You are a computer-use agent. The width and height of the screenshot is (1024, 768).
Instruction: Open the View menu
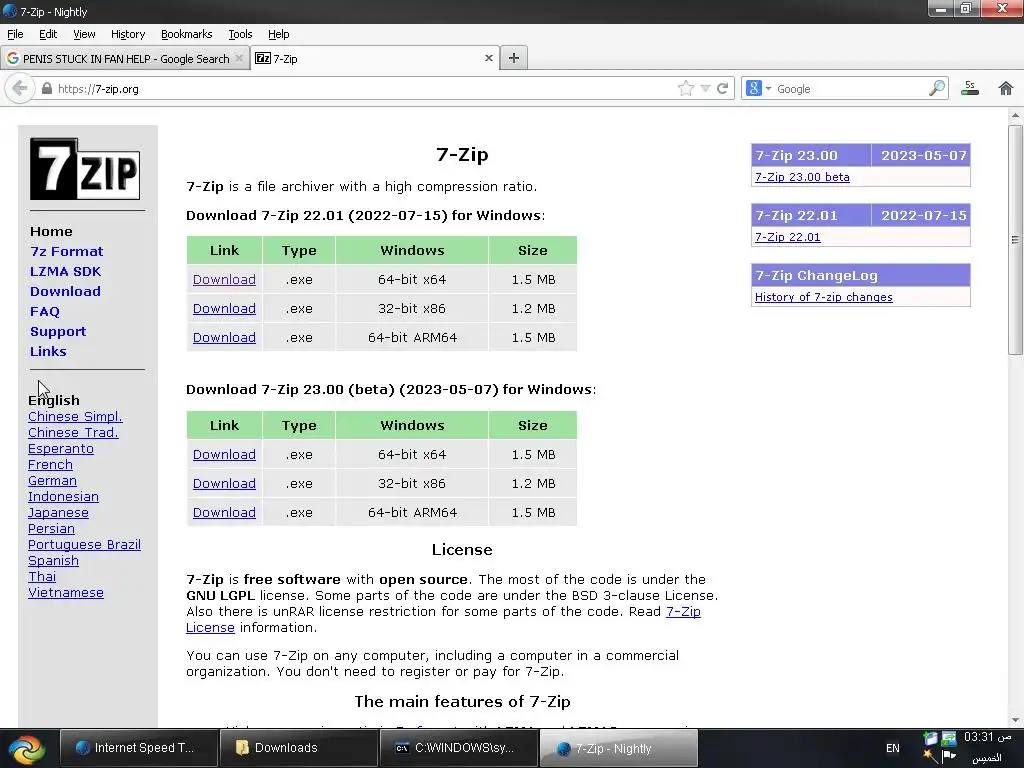point(84,34)
